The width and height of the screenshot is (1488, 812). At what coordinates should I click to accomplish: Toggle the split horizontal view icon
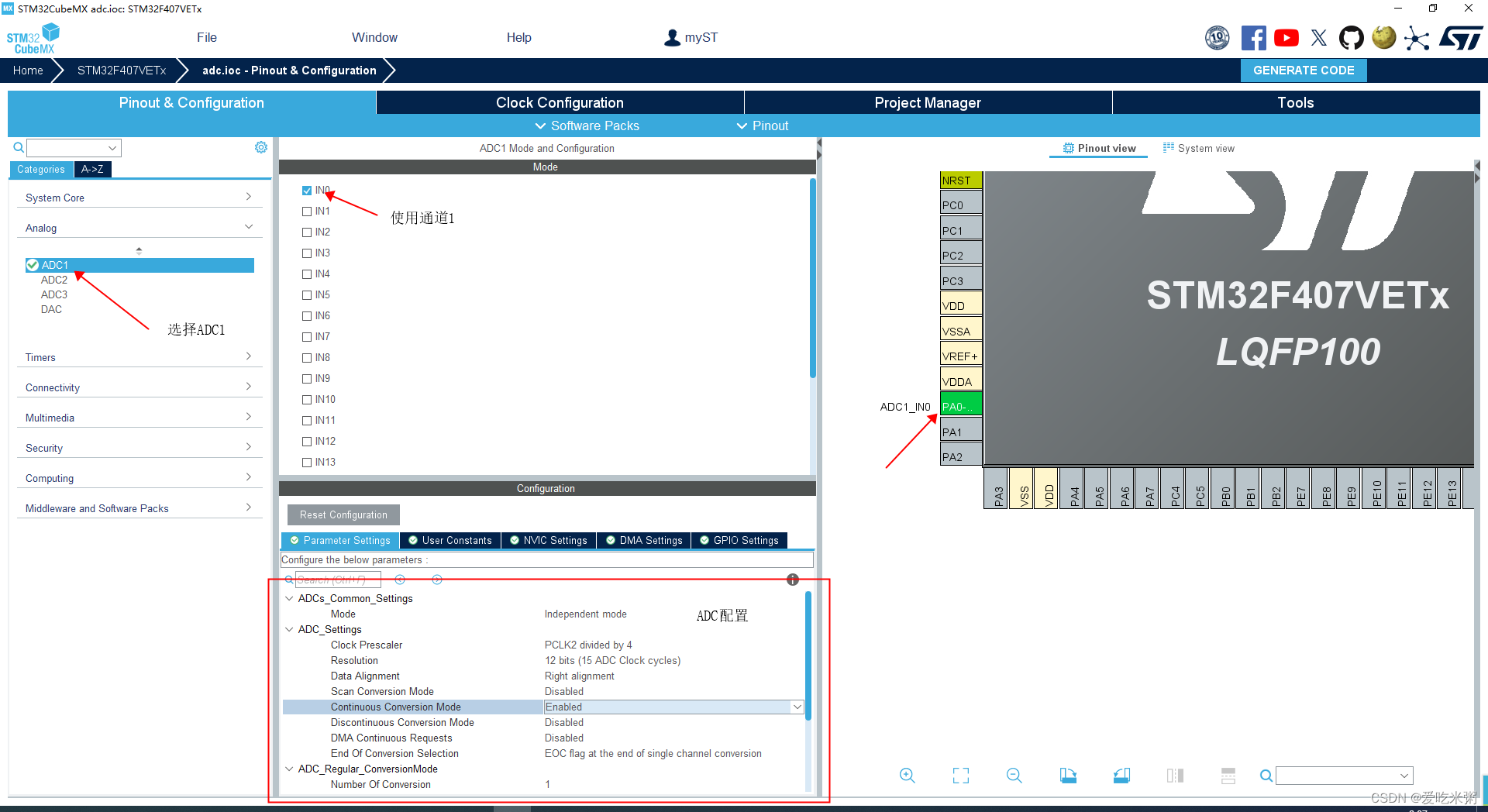tap(1175, 776)
